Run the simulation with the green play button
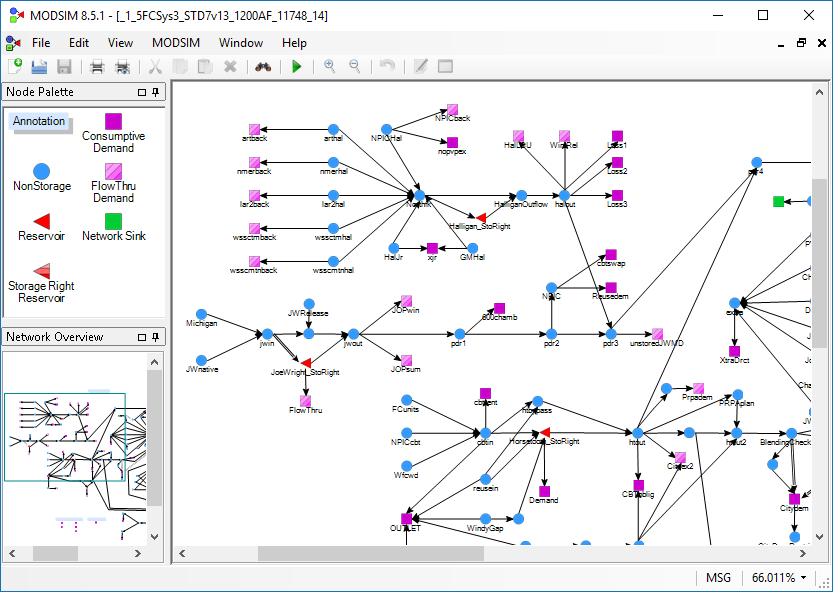The height and width of the screenshot is (592, 833). [x=296, y=67]
